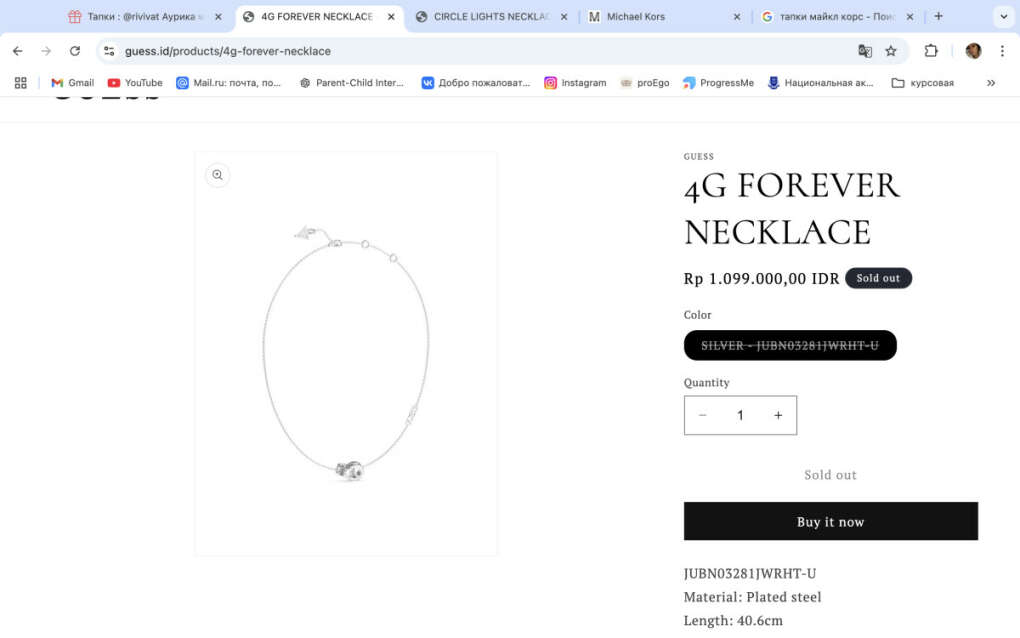Bookmark this page with the star icon
The height and width of the screenshot is (638, 1020).
click(891, 51)
